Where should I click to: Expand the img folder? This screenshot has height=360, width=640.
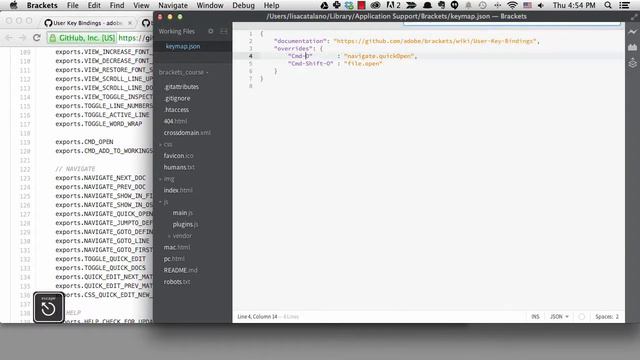tap(167, 179)
